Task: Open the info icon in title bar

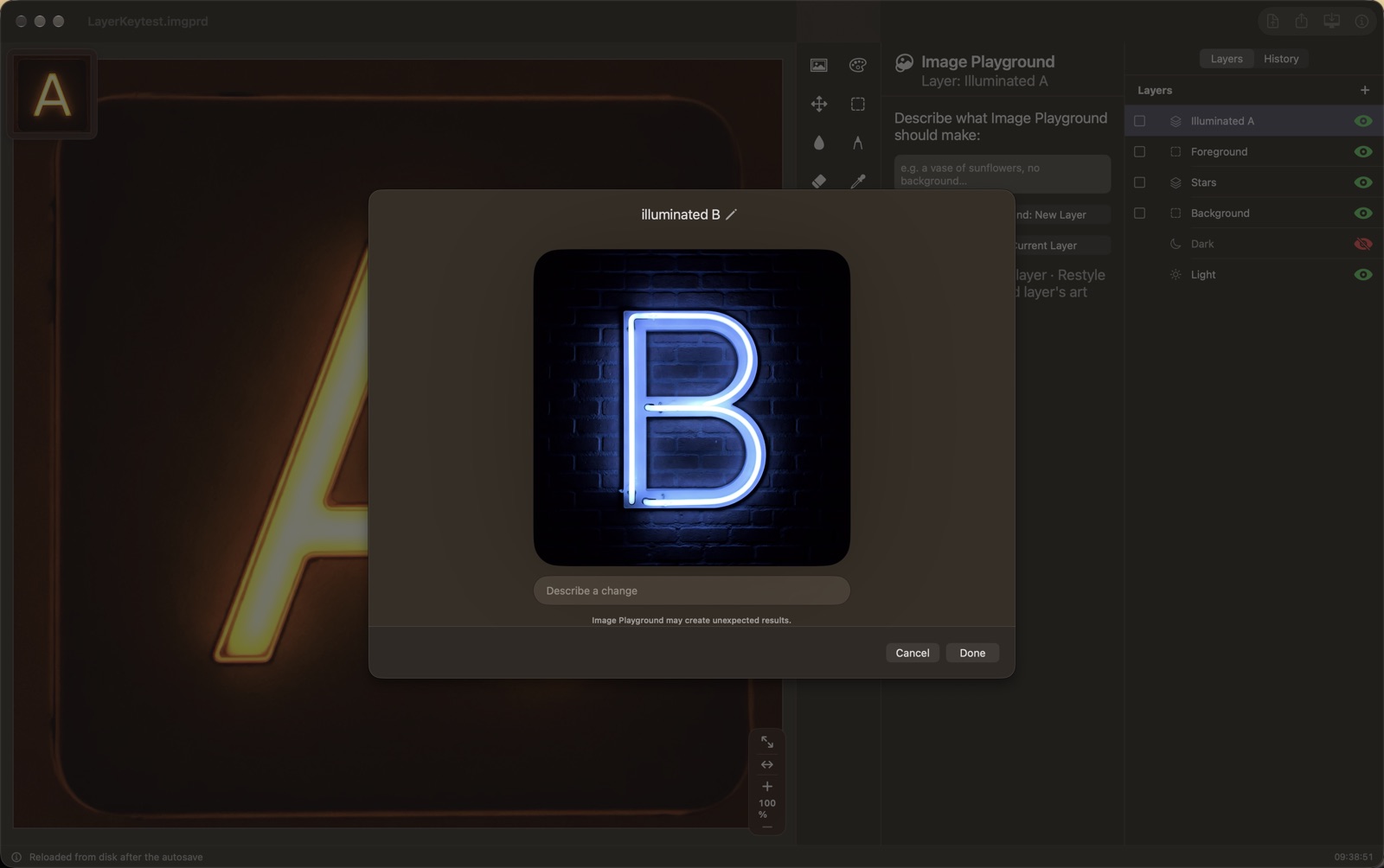Action: [x=1362, y=21]
